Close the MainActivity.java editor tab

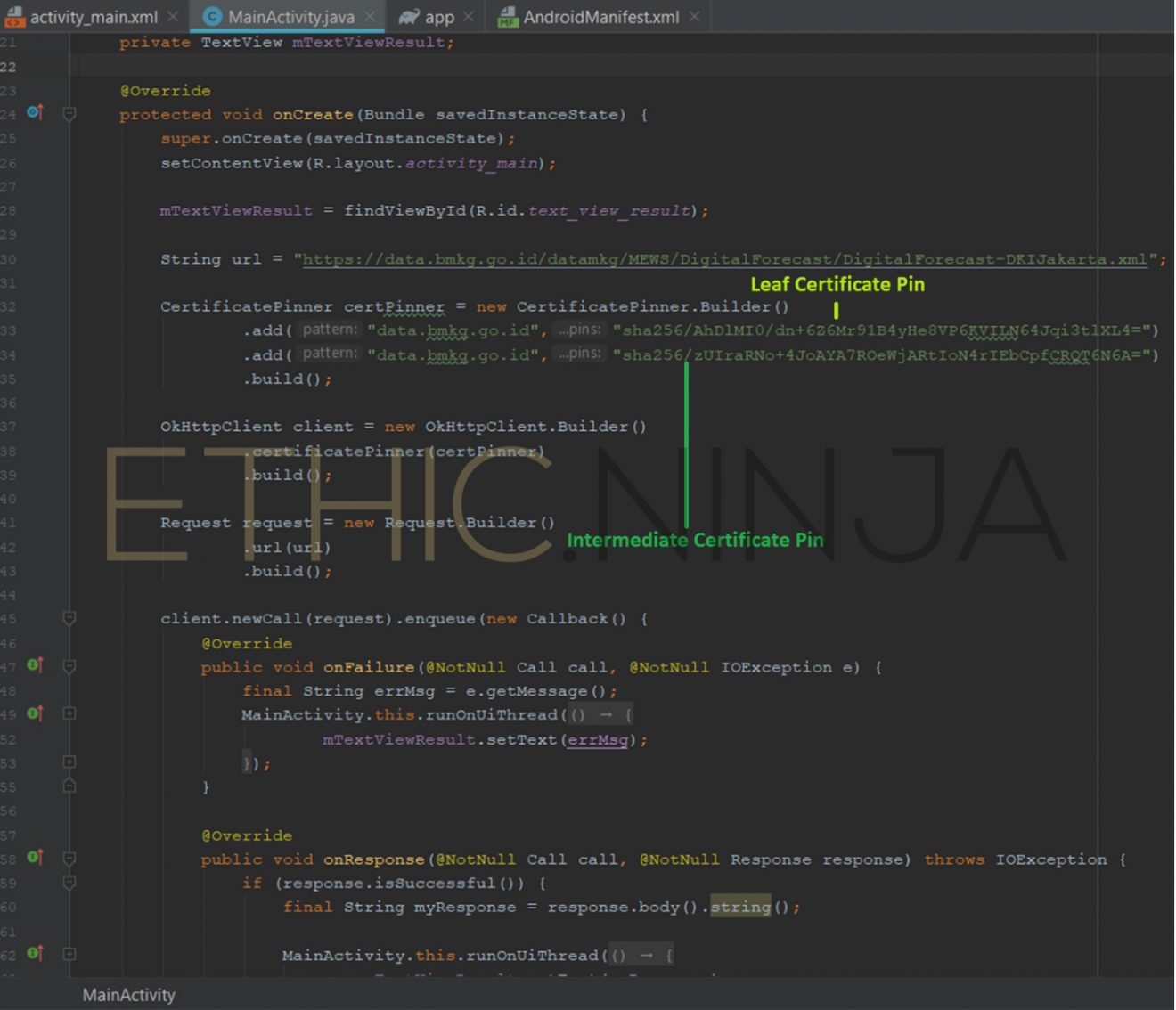[370, 17]
